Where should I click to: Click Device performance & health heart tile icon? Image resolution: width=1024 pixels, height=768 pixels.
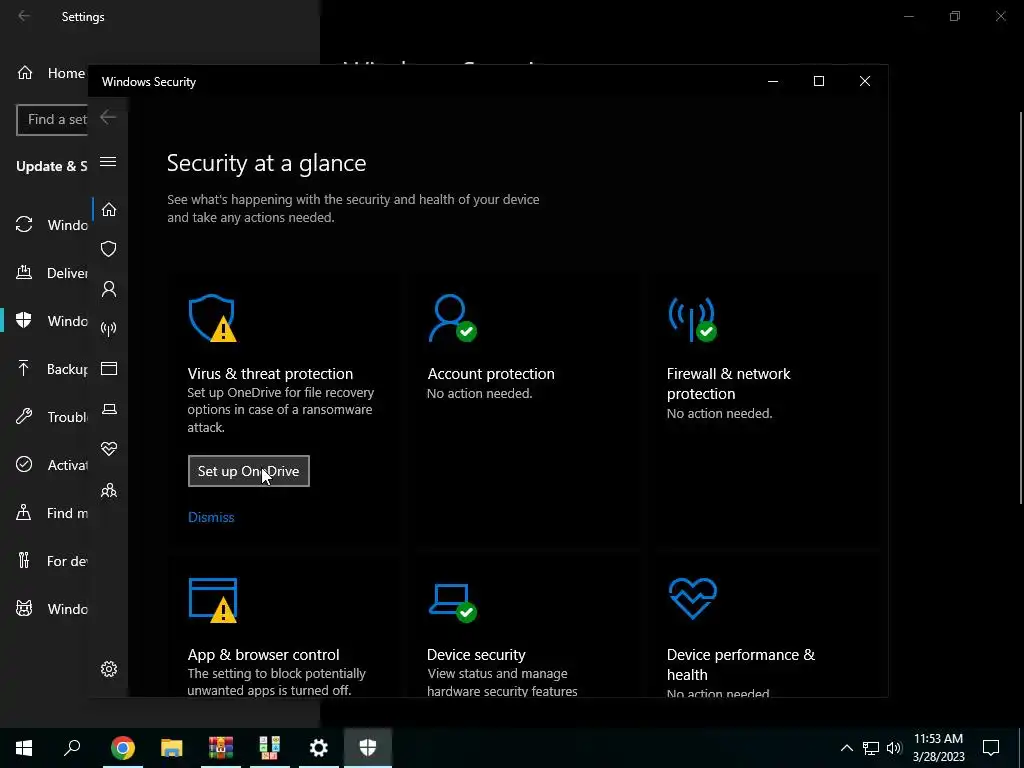(692, 598)
